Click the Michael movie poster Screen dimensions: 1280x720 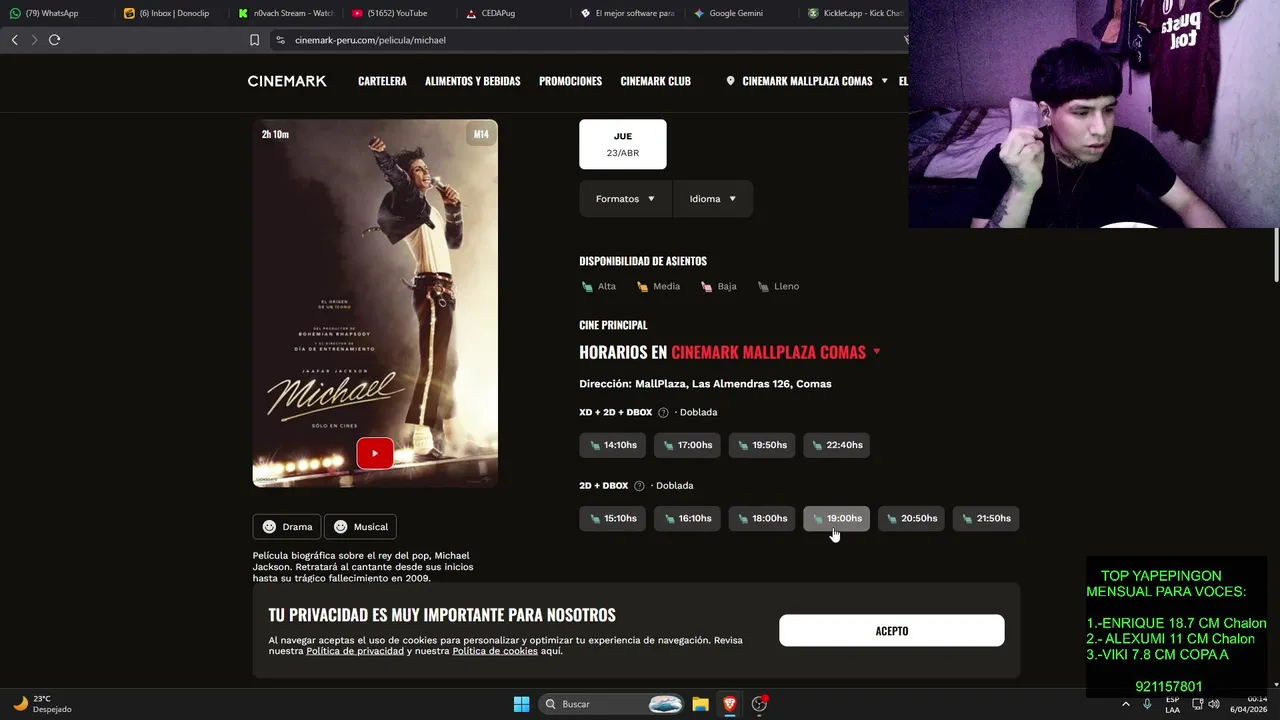(375, 303)
